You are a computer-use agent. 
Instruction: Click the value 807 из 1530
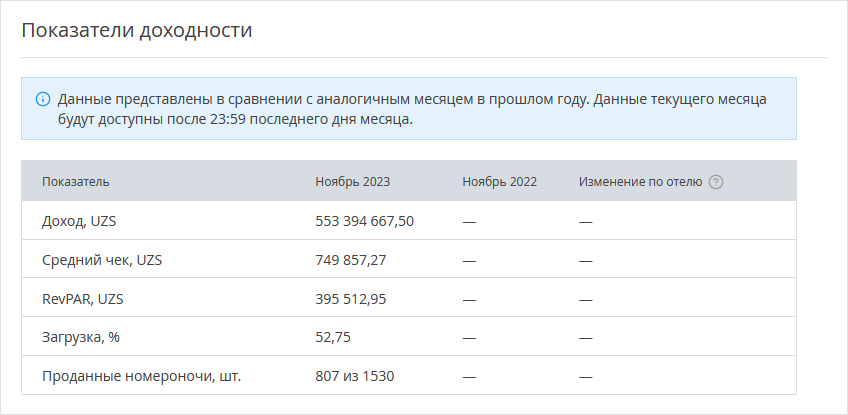[x=355, y=376]
